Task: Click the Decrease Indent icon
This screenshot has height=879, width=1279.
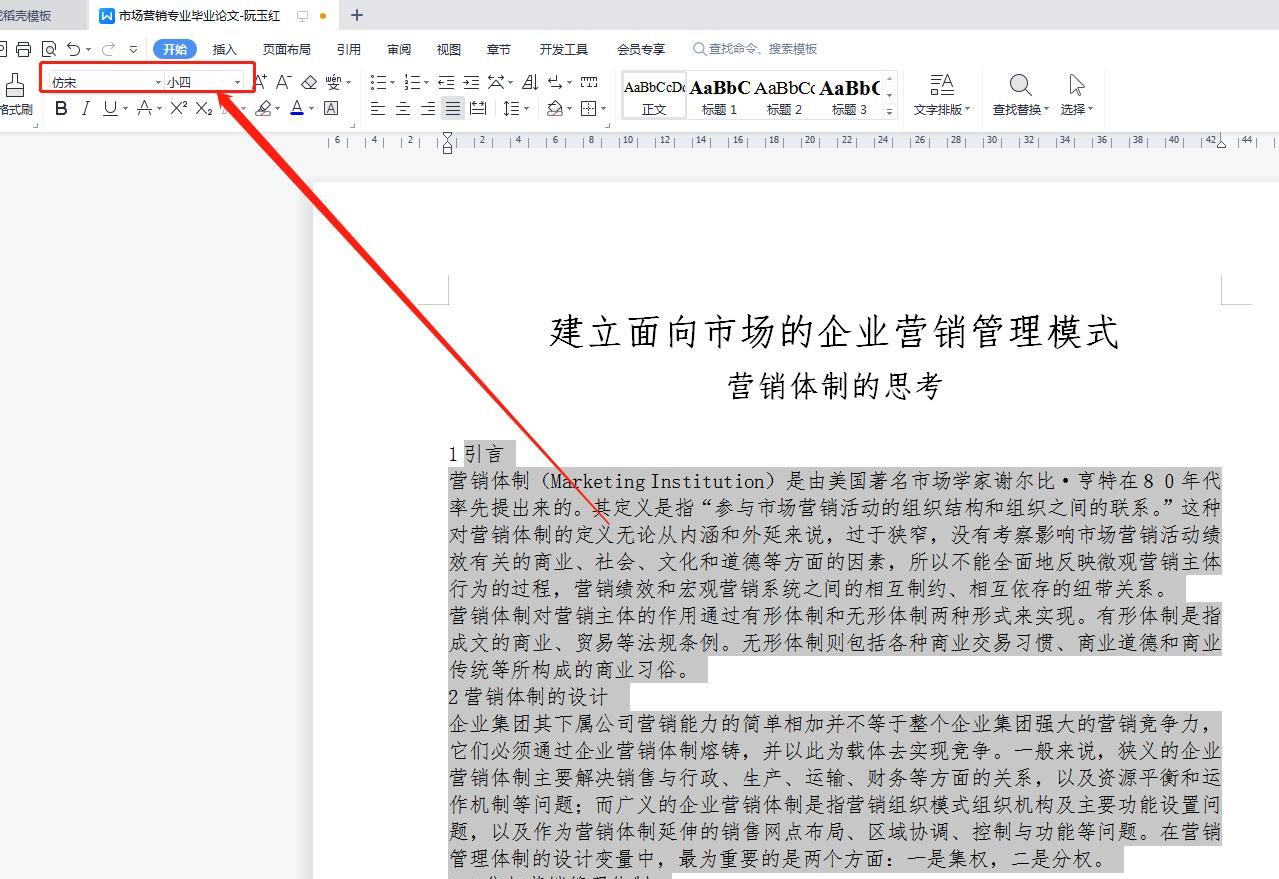Action: tap(445, 82)
